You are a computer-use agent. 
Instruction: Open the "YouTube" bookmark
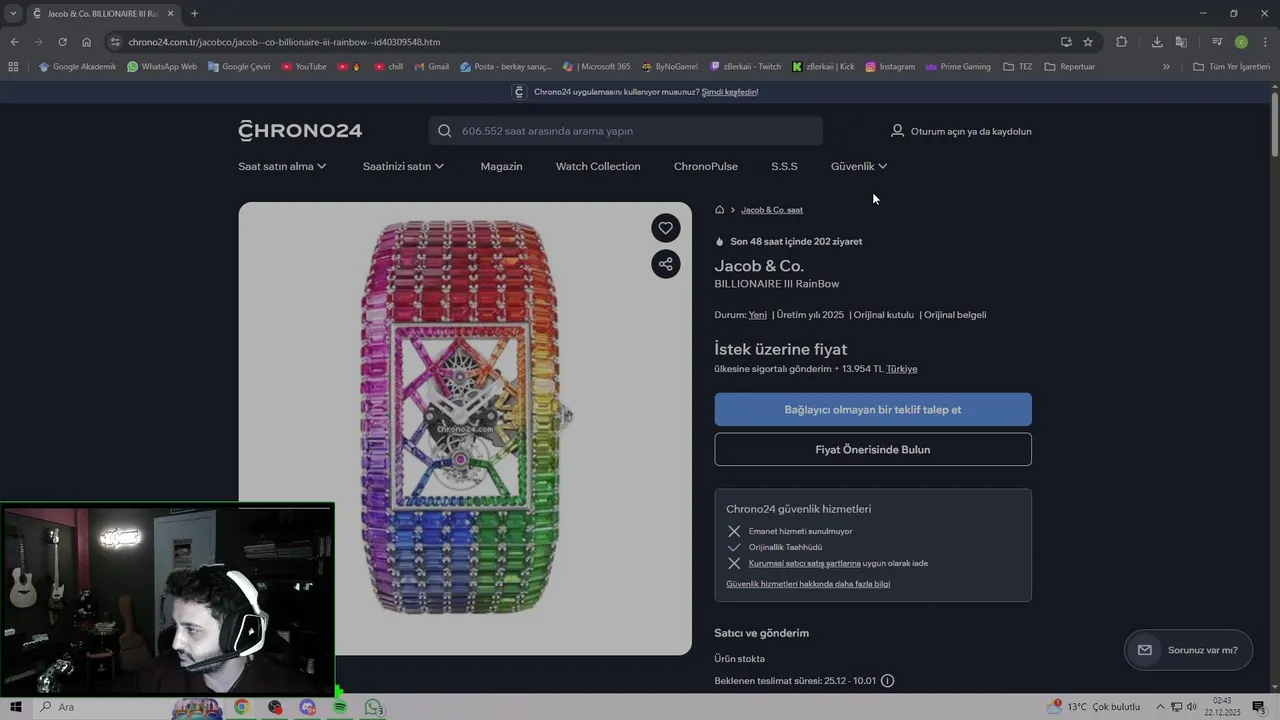(304, 67)
